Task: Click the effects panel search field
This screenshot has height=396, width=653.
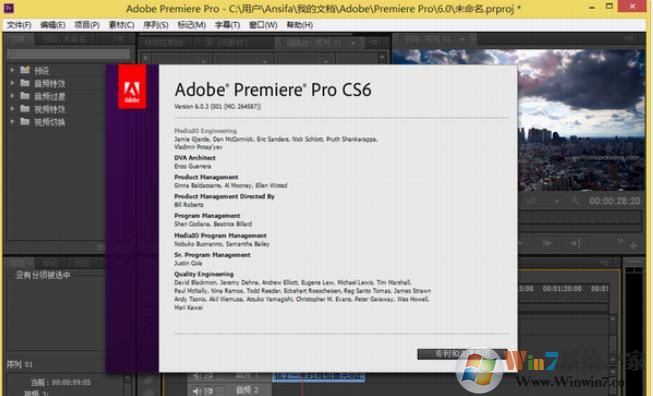Action: pos(69,54)
